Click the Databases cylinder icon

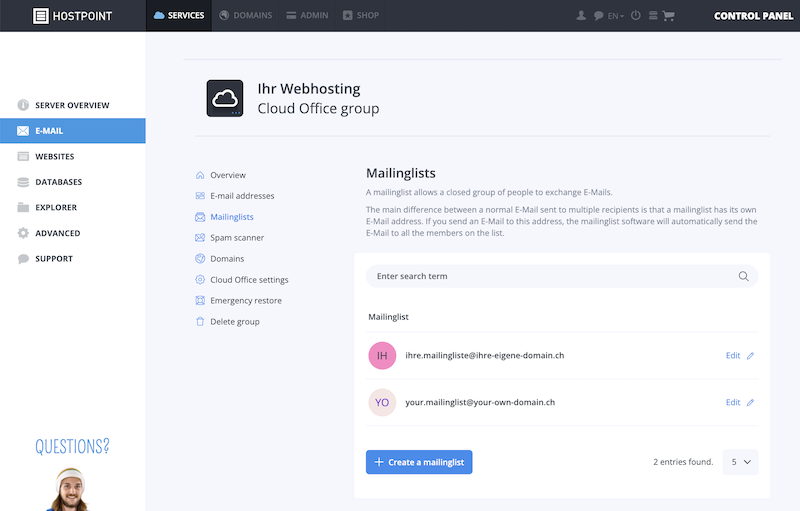click(x=23, y=182)
